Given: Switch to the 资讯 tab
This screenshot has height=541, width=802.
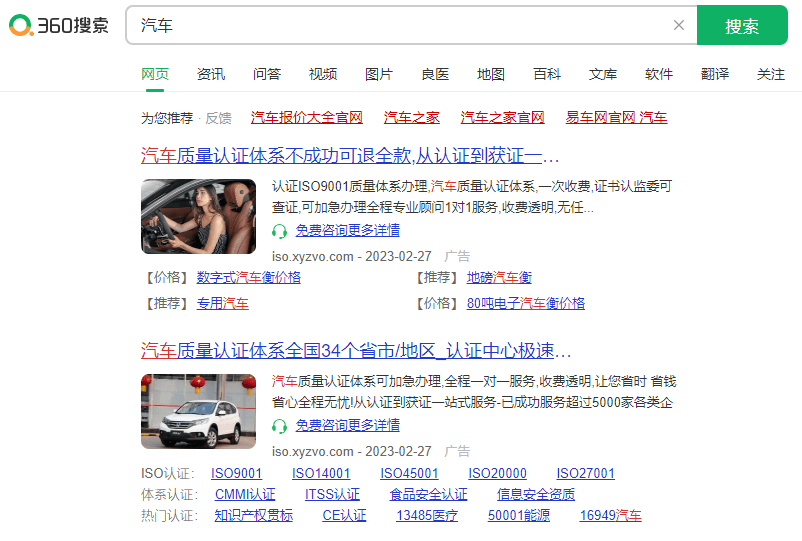Looking at the screenshot, I should [x=211, y=74].
